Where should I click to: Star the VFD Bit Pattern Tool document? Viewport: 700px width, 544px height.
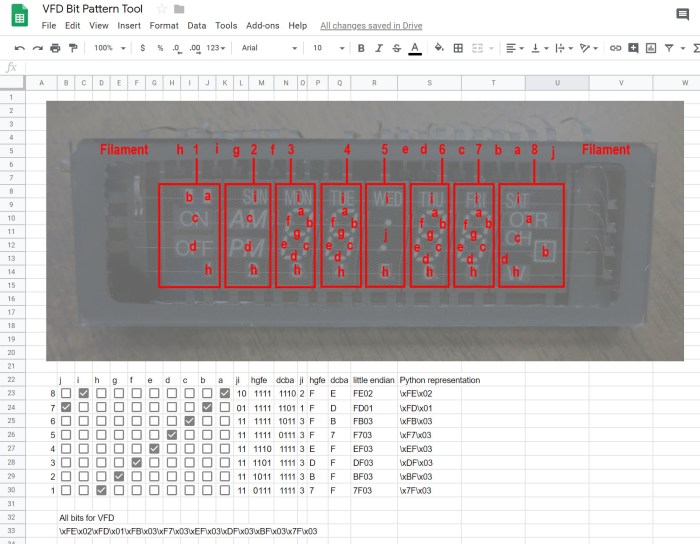pyautogui.click(x=162, y=9)
